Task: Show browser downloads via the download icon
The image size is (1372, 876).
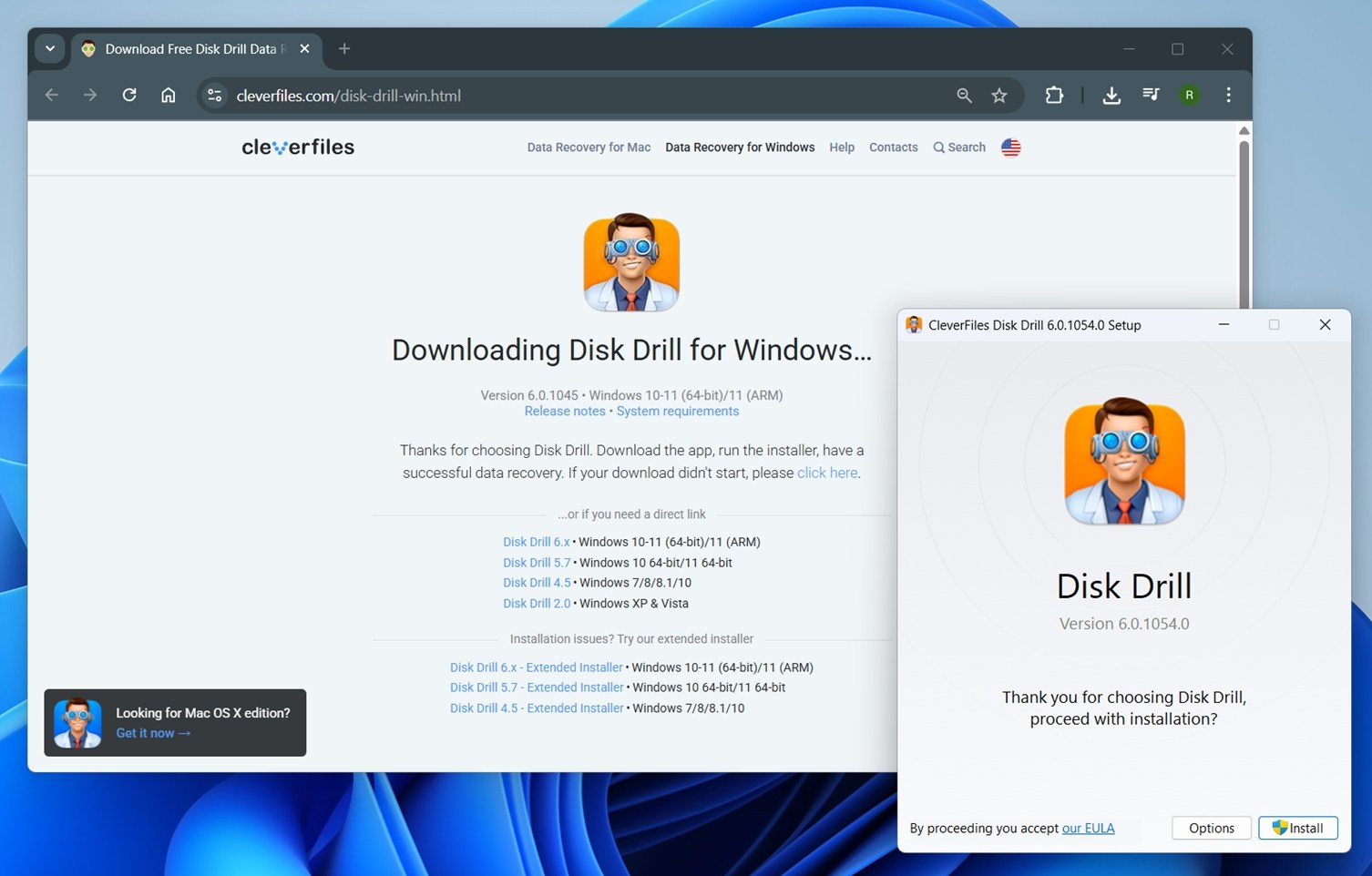Action: pyautogui.click(x=1111, y=96)
